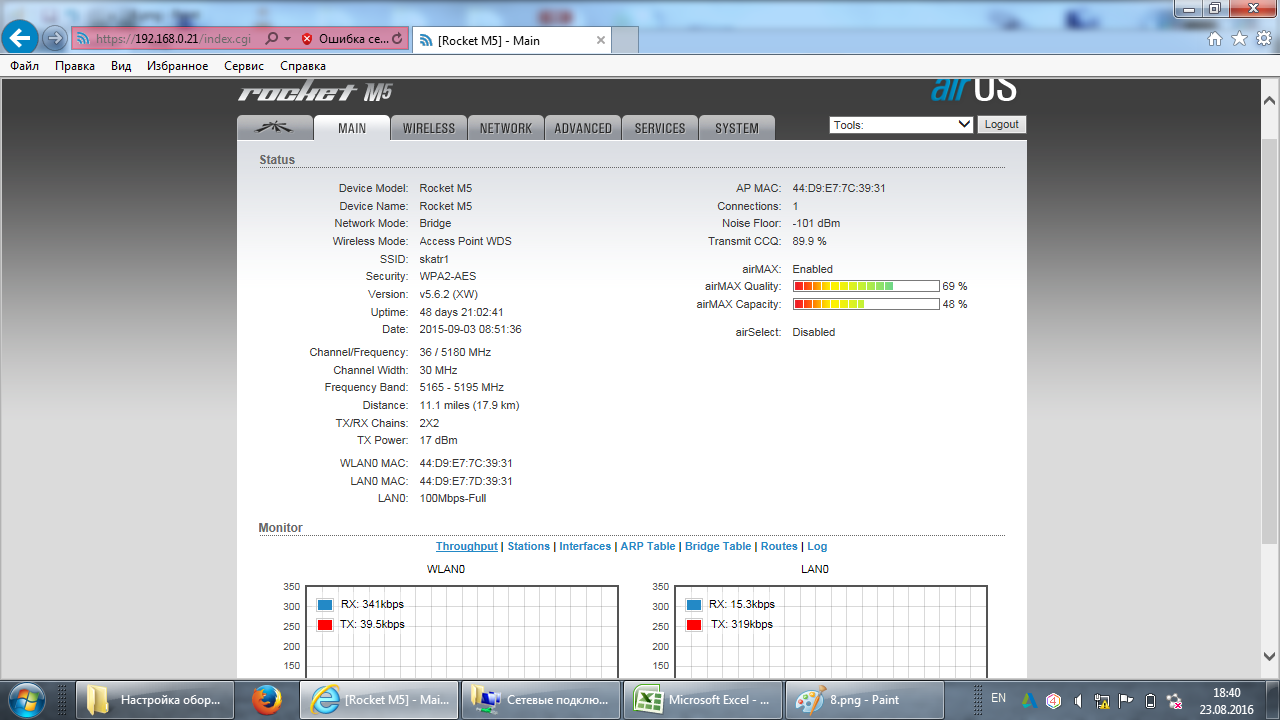This screenshot has height=720, width=1280.
Task: Open Сетевые подключ... taskbar item
Action: click(540, 700)
